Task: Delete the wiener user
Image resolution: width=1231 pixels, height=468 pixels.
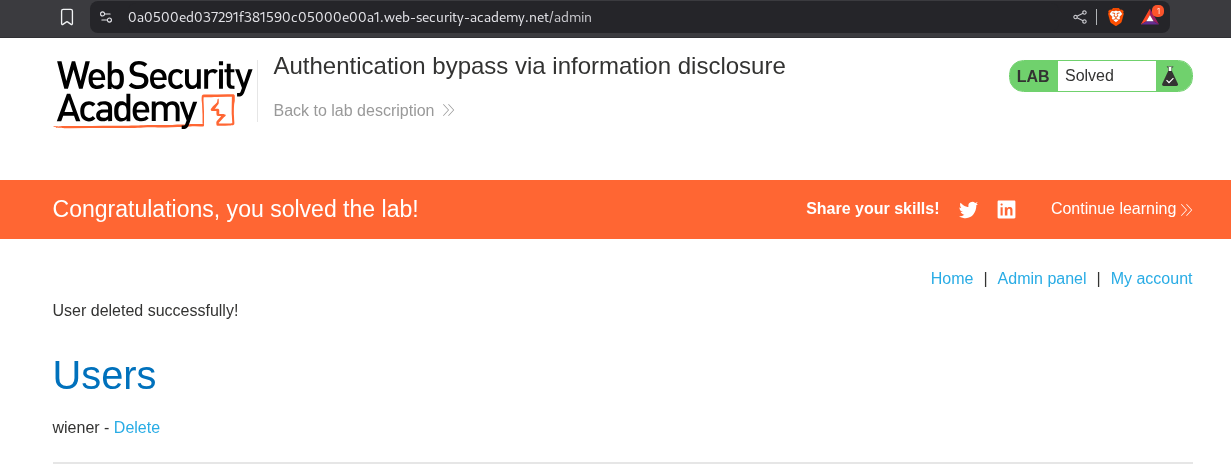Action: pos(137,428)
